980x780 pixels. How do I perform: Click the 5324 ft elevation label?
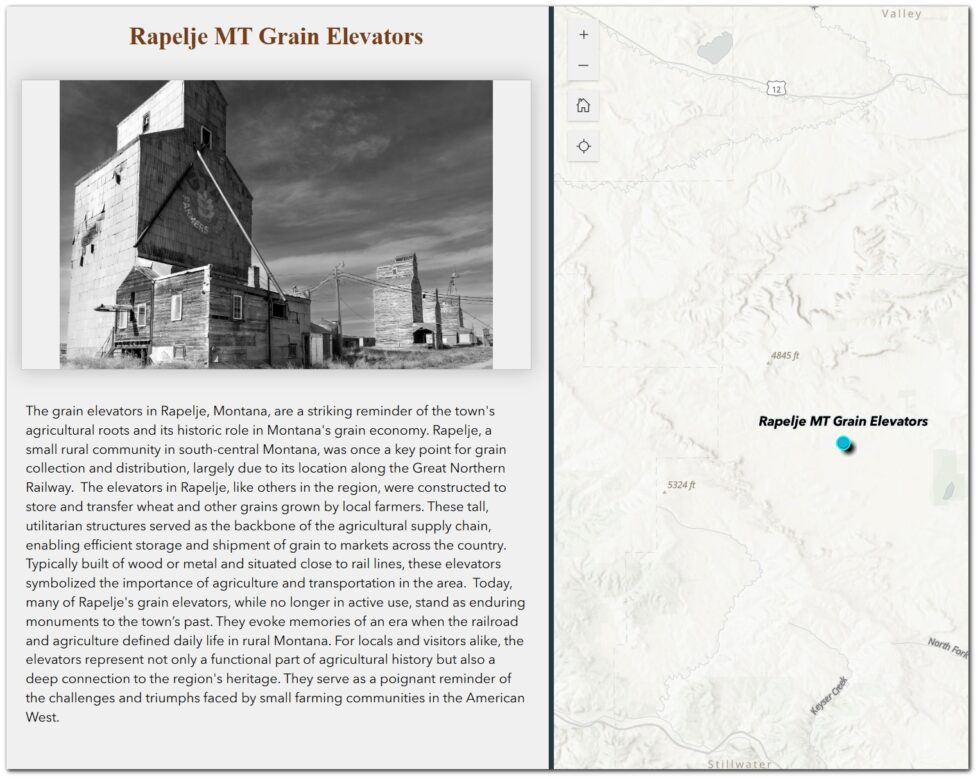click(x=680, y=486)
